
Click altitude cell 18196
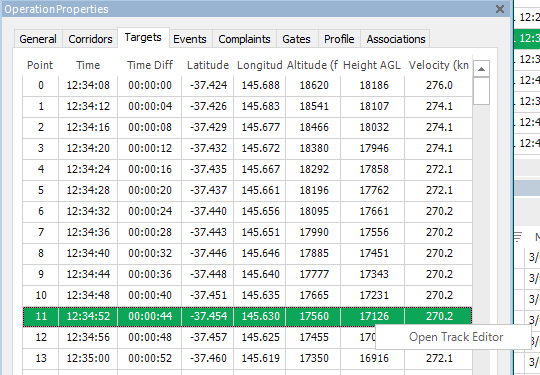click(313, 190)
